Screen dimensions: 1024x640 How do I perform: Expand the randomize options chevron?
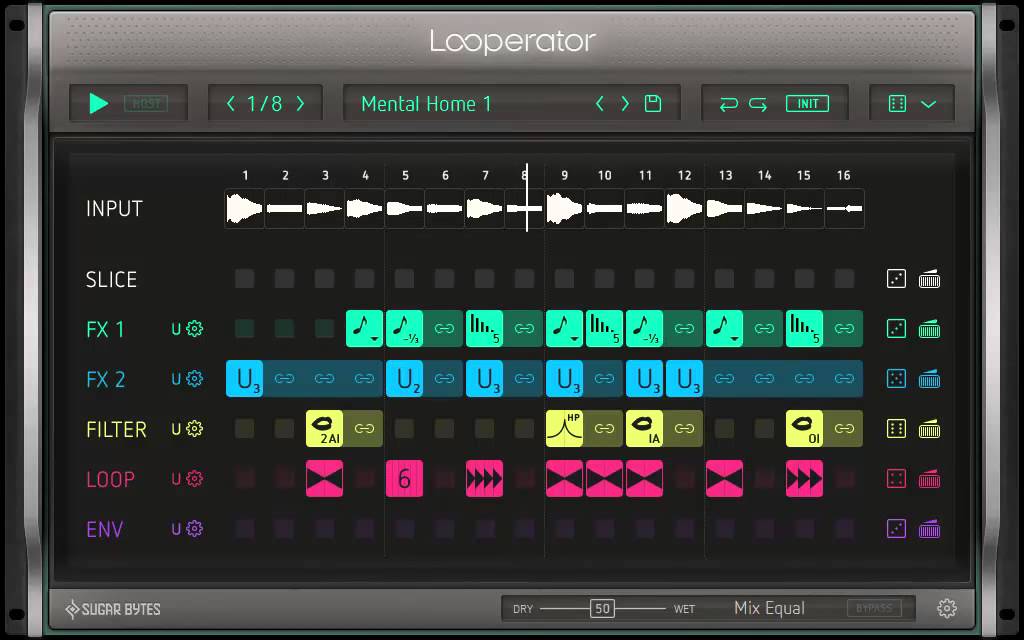pyautogui.click(x=929, y=104)
